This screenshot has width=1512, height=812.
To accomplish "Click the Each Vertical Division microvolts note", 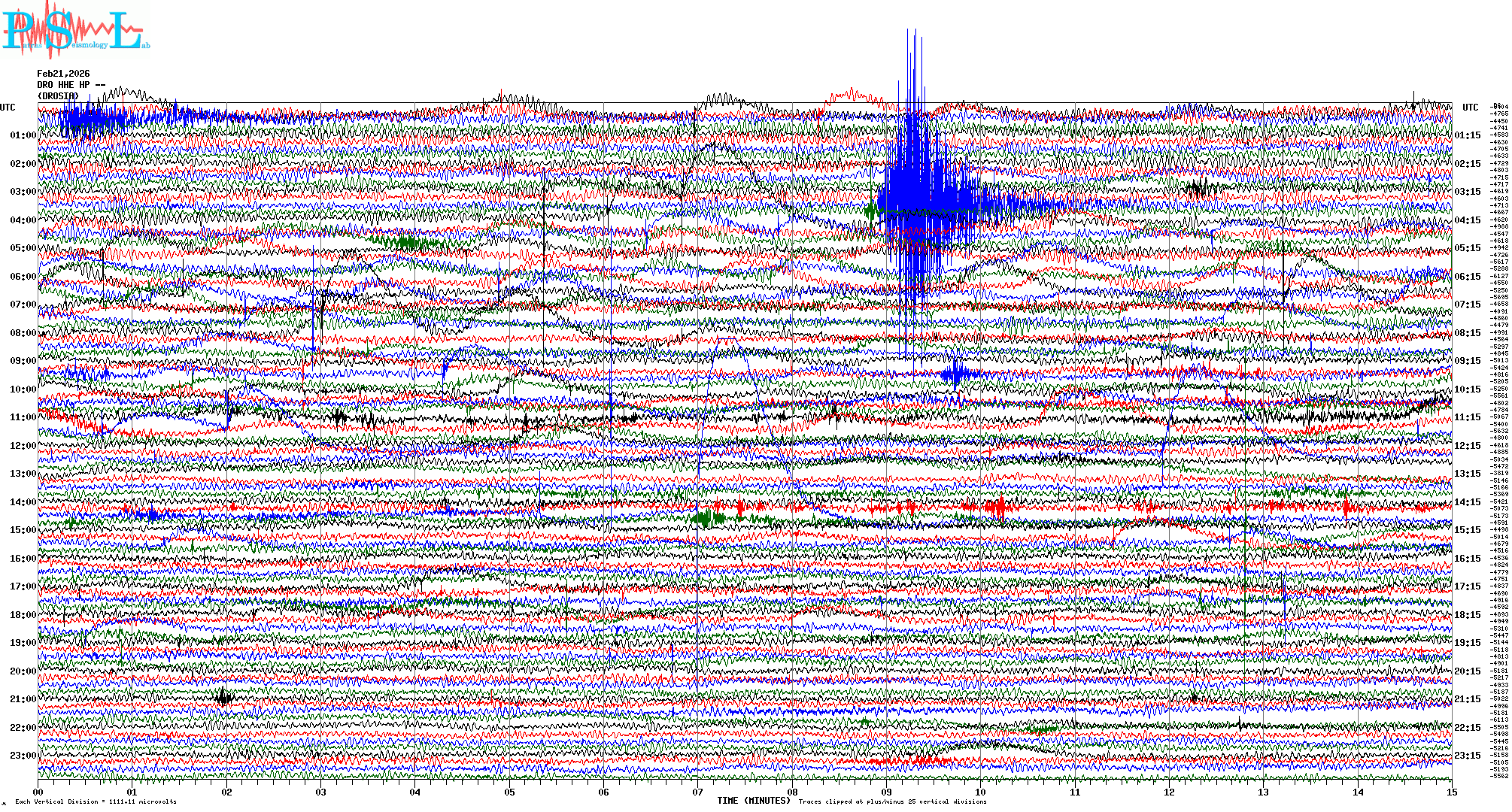I will click(x=96, y=801).
